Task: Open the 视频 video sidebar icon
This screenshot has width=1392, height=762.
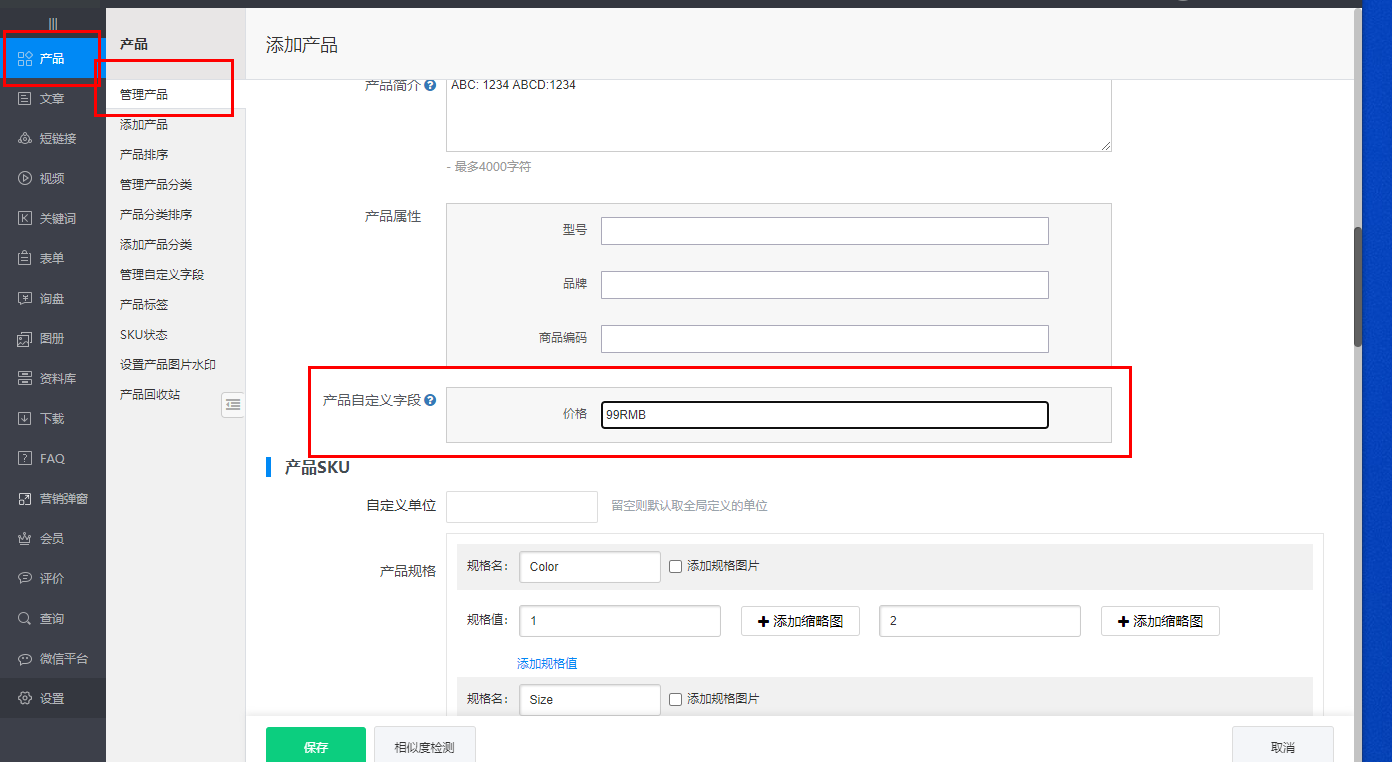Action: click(25, 179)
